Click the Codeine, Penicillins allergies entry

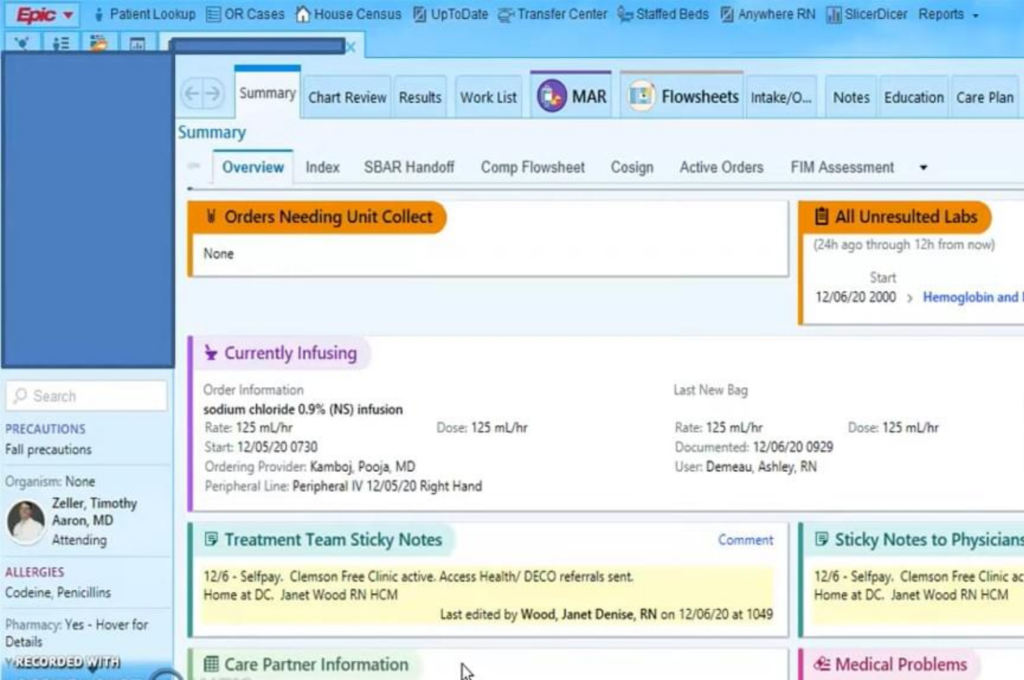coord(57,592)
